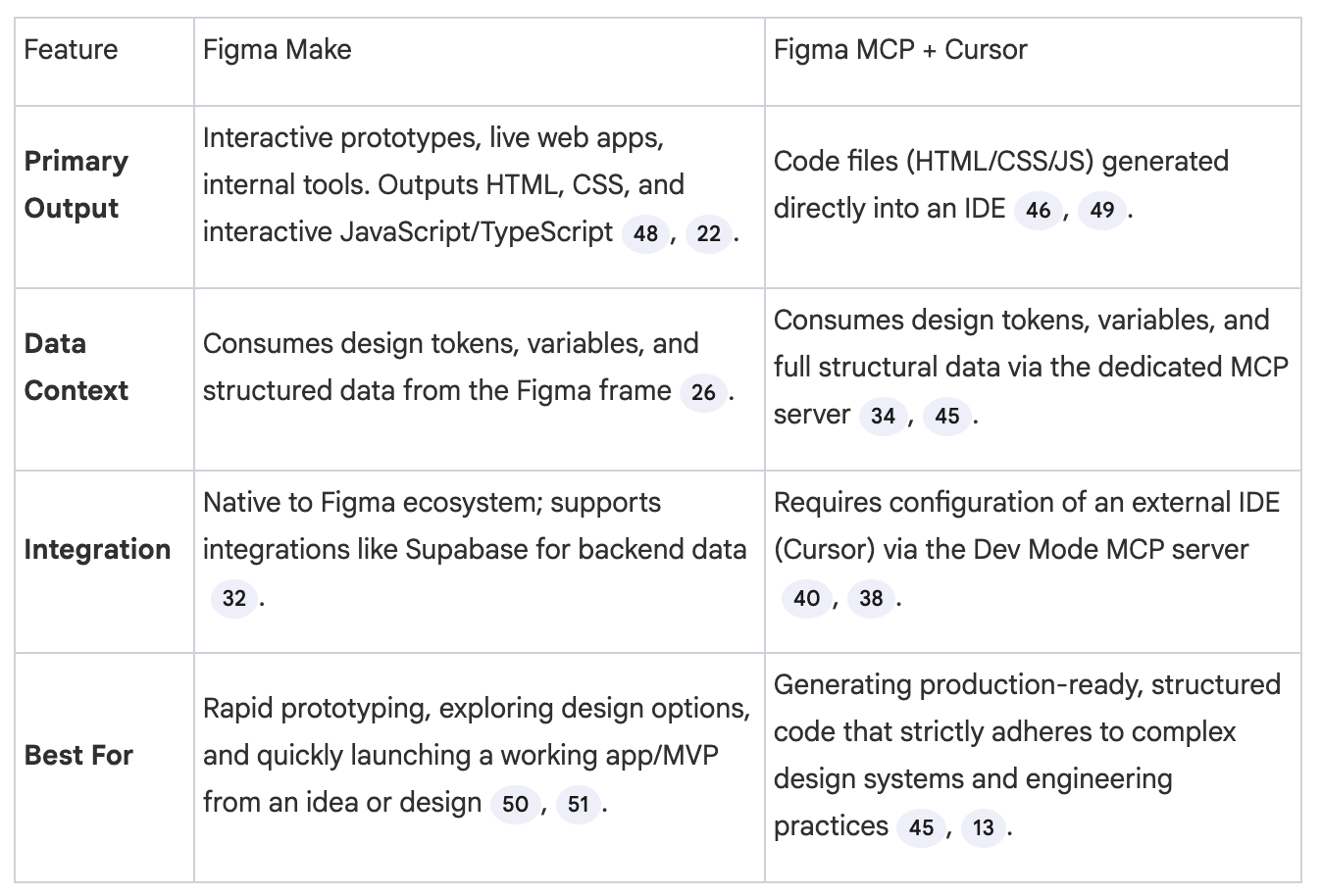The width and height of the screenshot is (1322, 896).
Task: Click the Best For row label
Action: [x=78, y=755]
